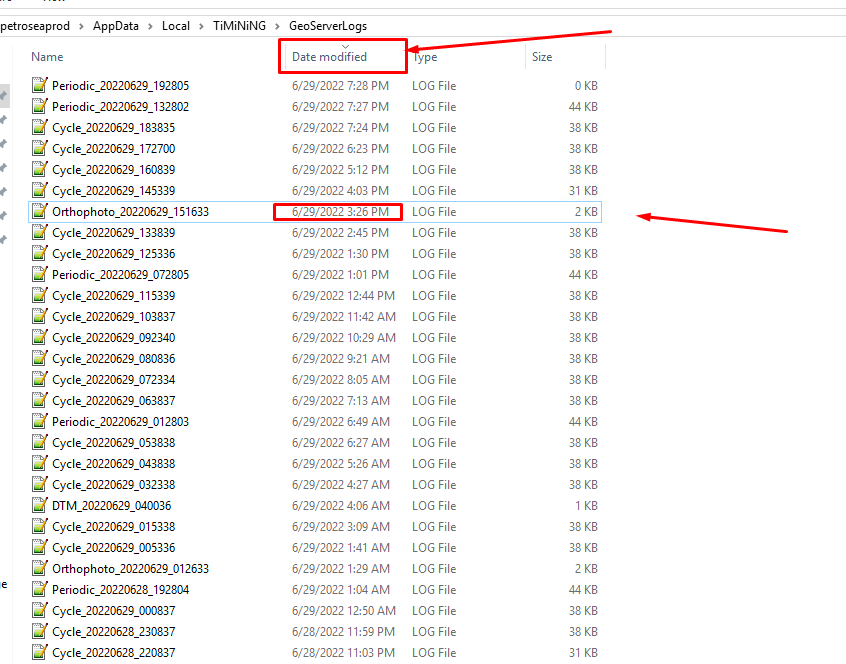This screenshot has width=846, height=664.
Task: Go to the AppData breadcrumb folder
Action: pos(115,26)
